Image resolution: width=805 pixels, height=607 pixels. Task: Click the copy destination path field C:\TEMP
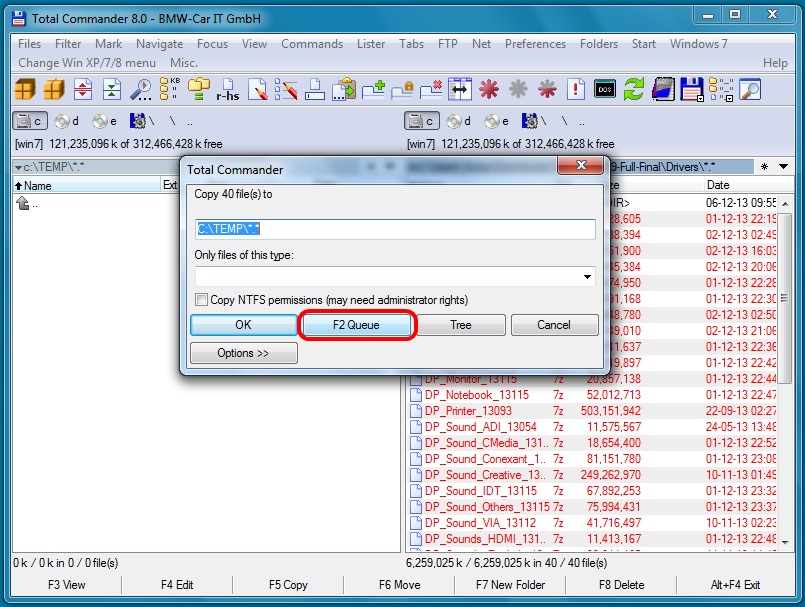point(395,229)
